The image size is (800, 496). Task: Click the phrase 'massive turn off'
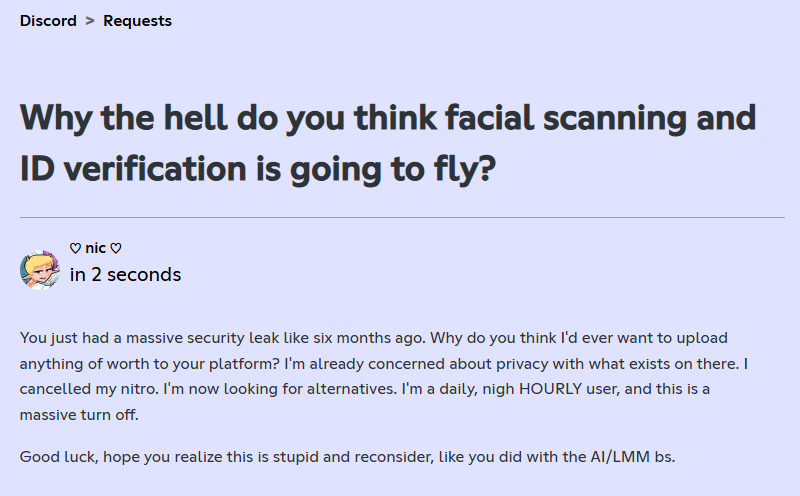tap(78, 413)
